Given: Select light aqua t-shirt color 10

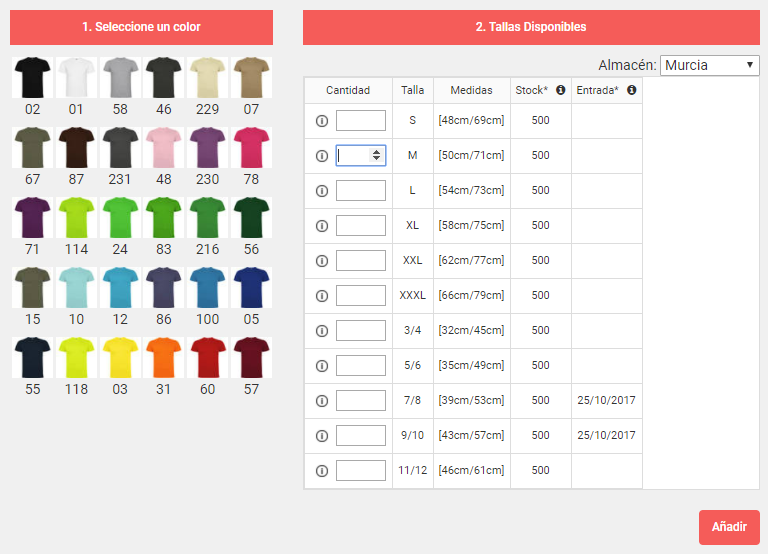Looking at the screenshot, I should (76, 288).
